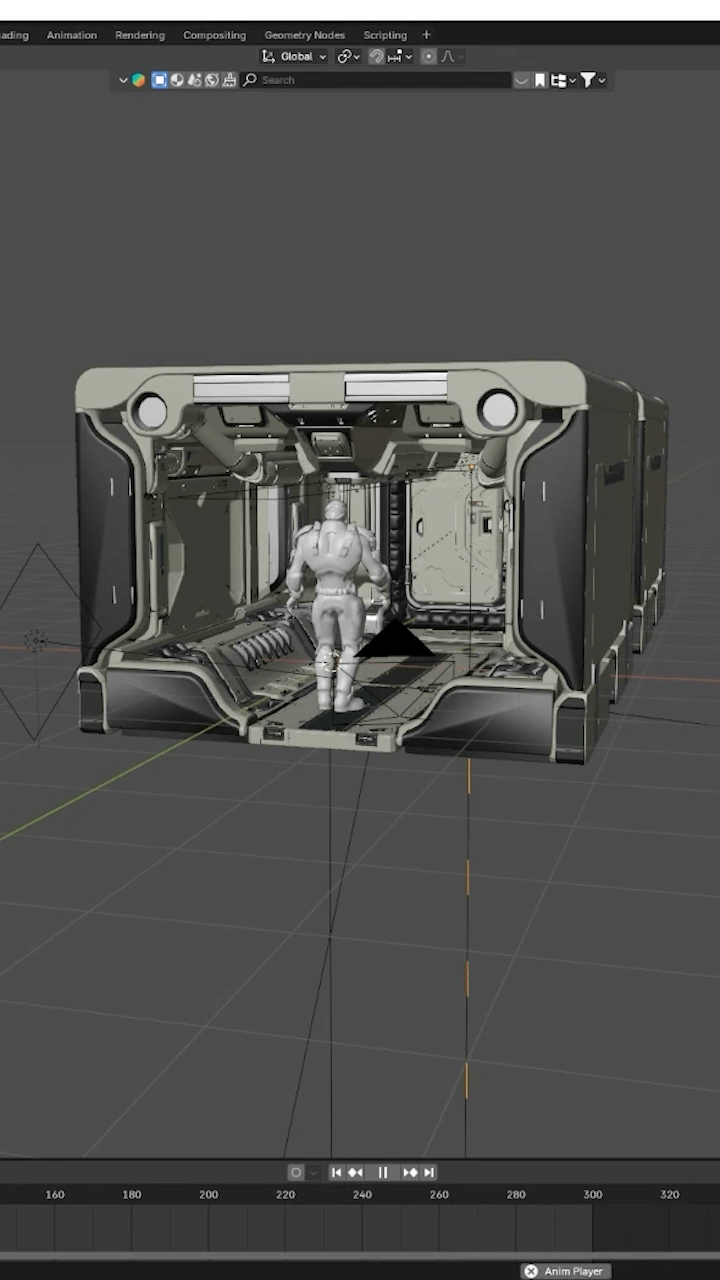Open the Geometry Nodes workspace tab
This screenshot has height=1280, width=720.
coord(304,35)
